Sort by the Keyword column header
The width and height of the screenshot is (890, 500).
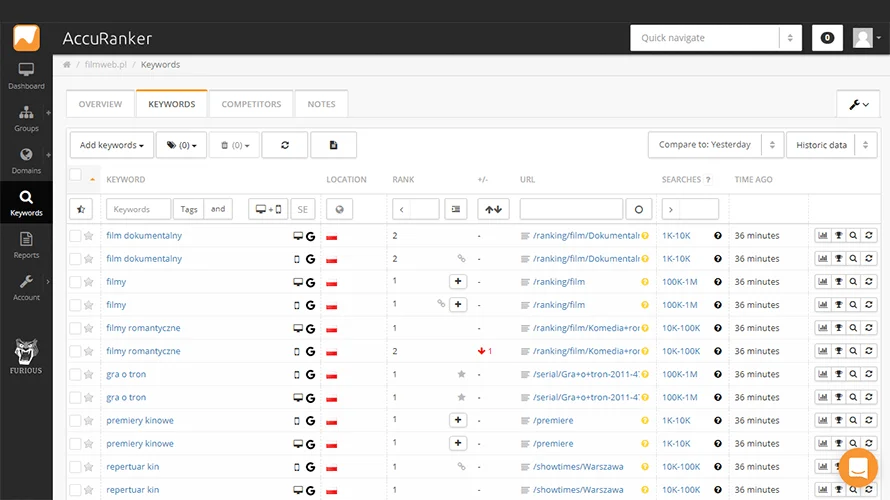pyautogui.click(x=125, y=179)
